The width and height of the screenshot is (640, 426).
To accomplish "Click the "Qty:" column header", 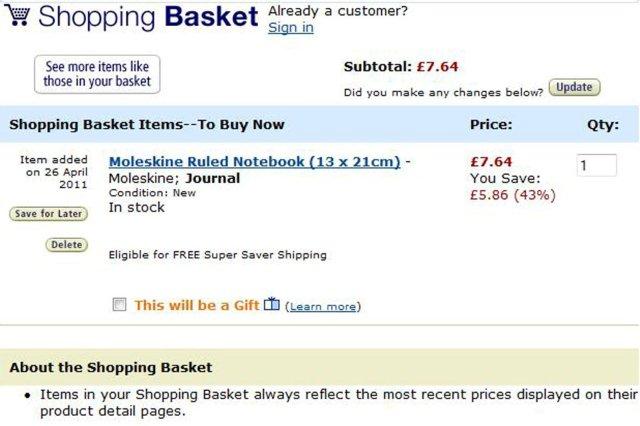I will 602,125.
